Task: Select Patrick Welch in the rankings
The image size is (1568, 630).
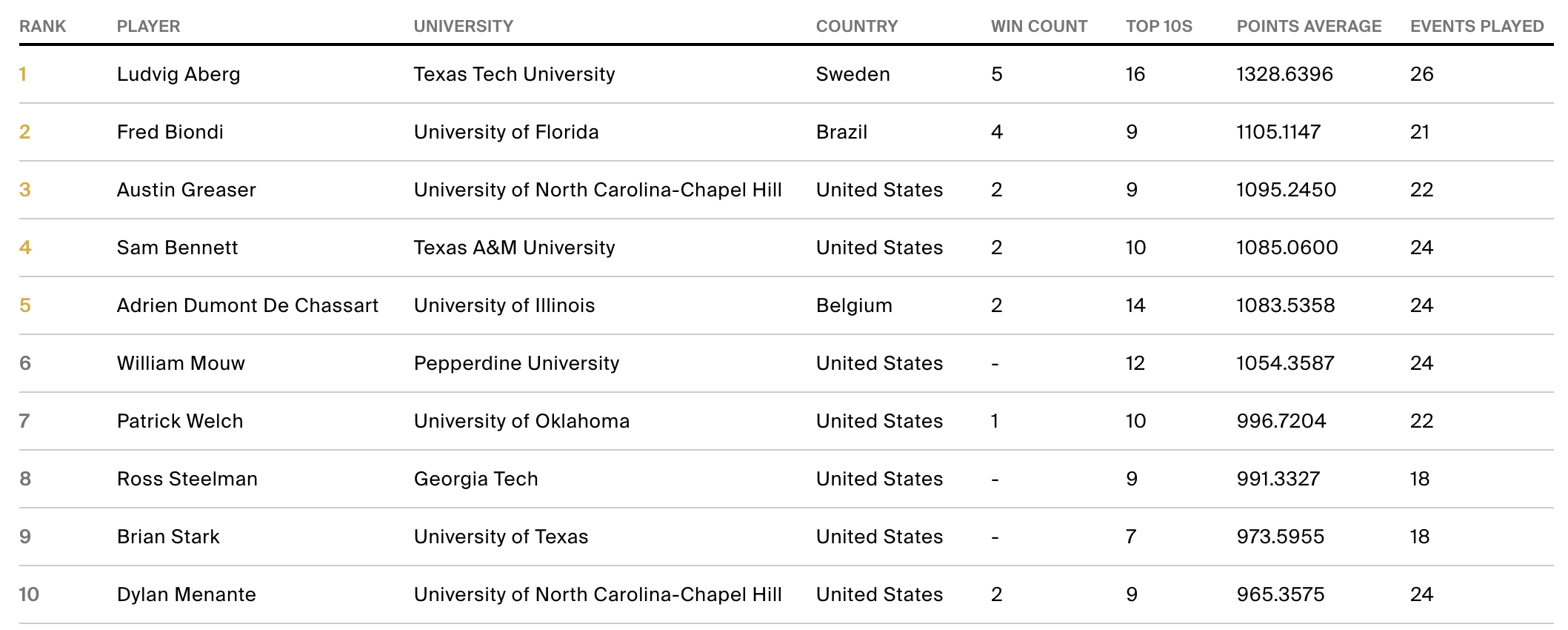Action: tap(180, 421)
